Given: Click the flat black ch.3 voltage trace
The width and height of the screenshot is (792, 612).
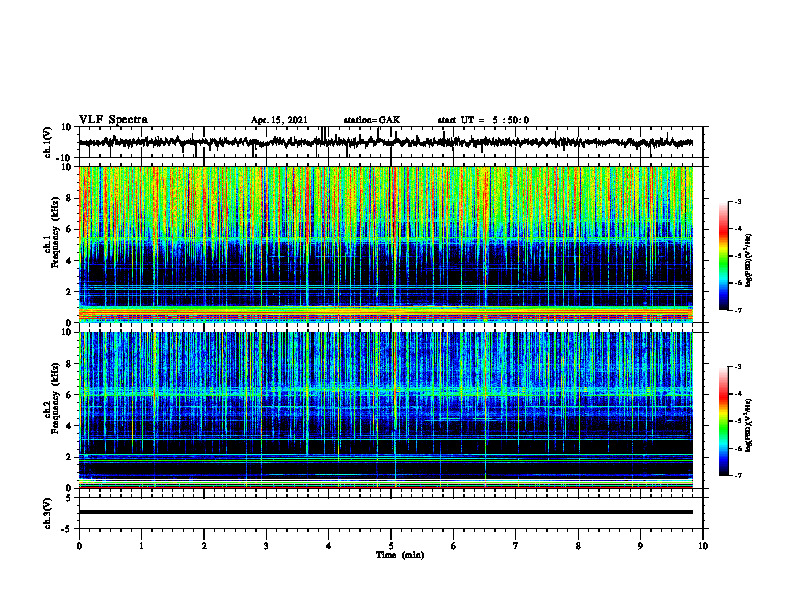Looking at the screenshot, I should (386, 512).
